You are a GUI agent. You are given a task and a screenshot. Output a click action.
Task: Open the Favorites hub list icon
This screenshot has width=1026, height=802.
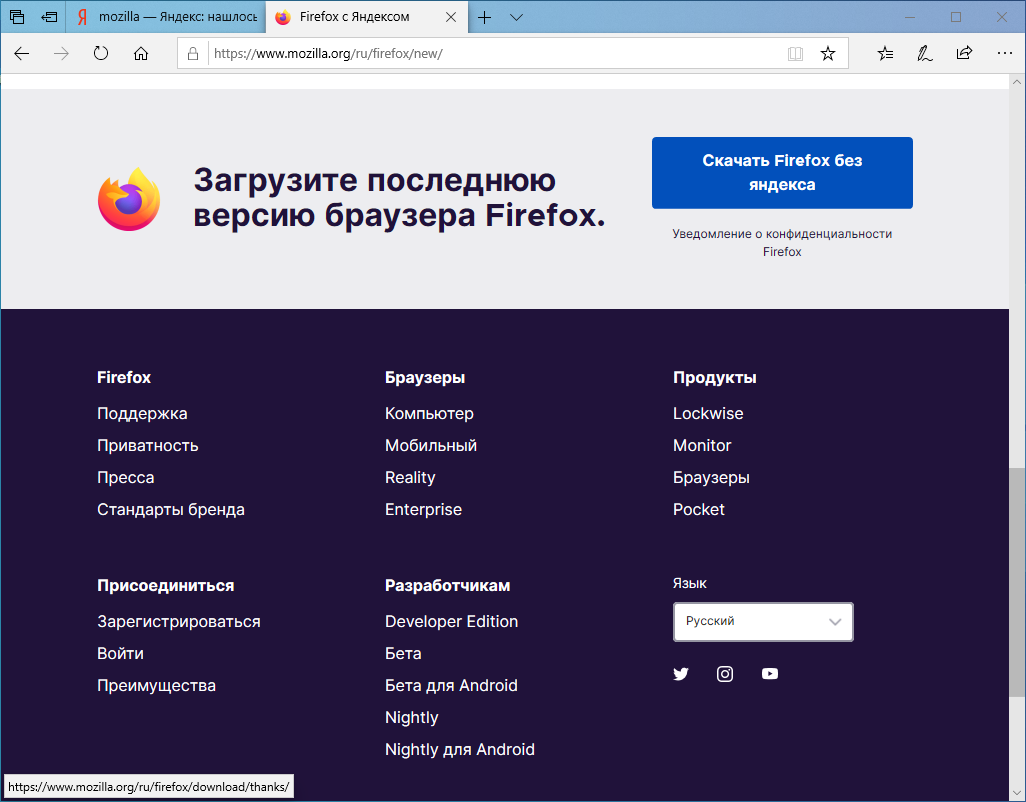[885, 54]
